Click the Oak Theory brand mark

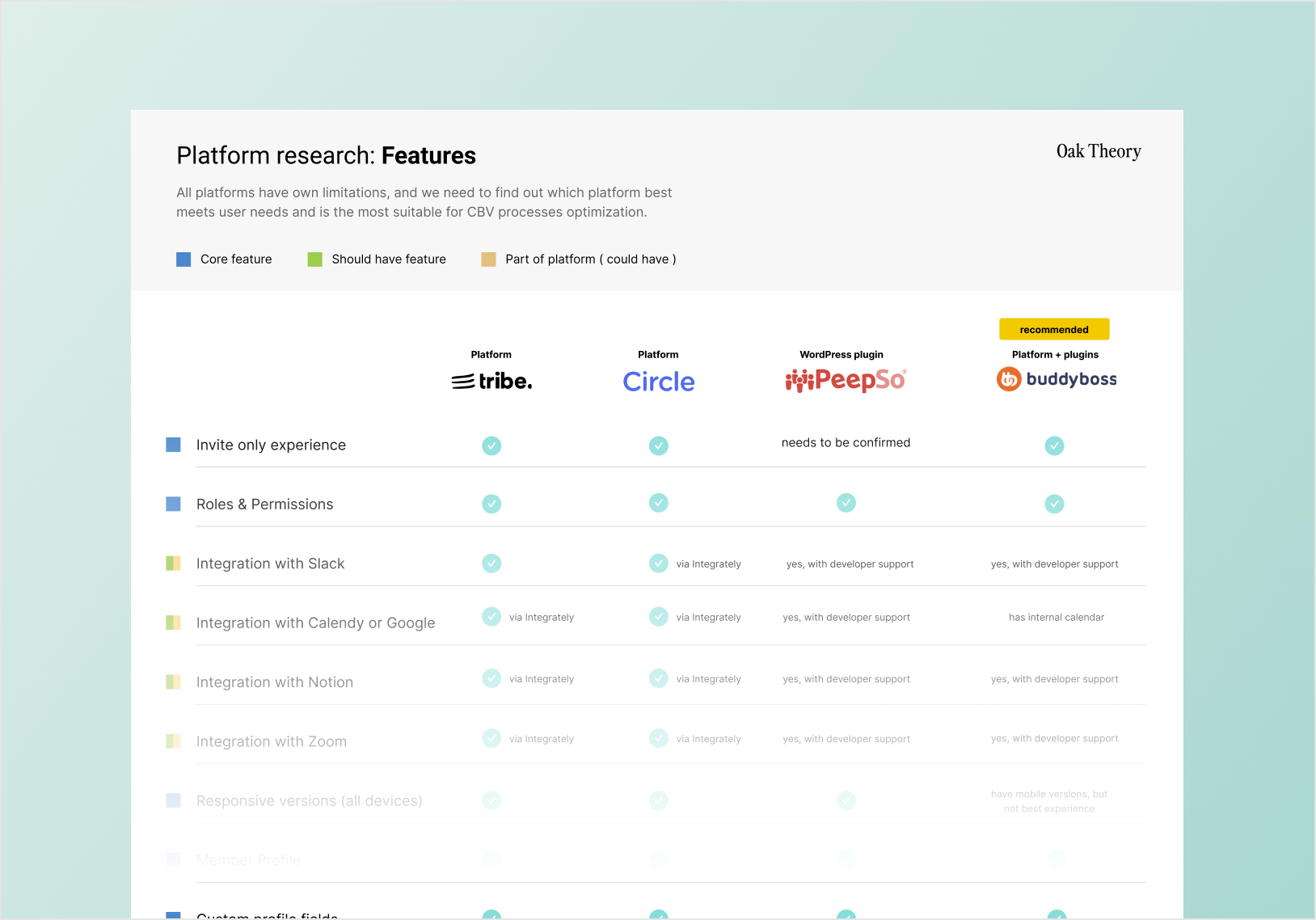1099,151
